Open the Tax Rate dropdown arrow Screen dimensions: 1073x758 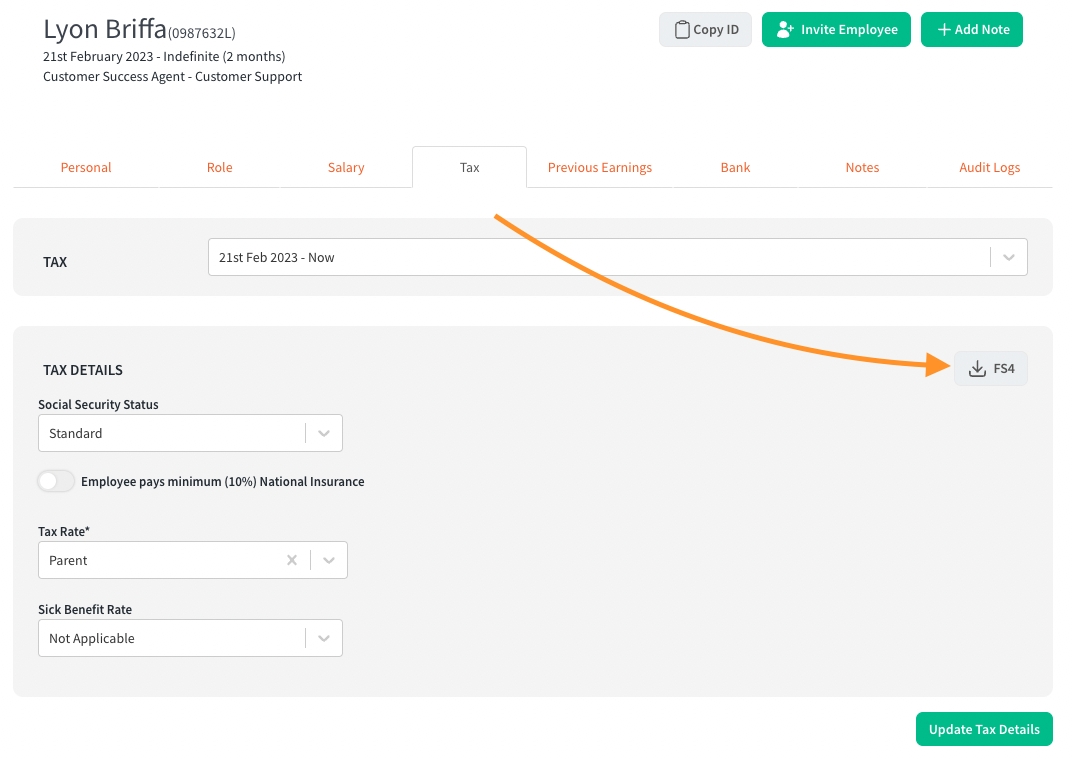pos(328,560)
